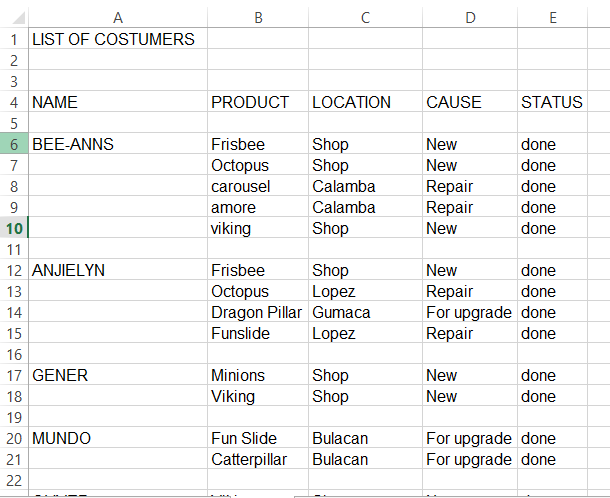610x498 pixels.
Task: Select the STATUS heading cell
Action: coord(551,102)
